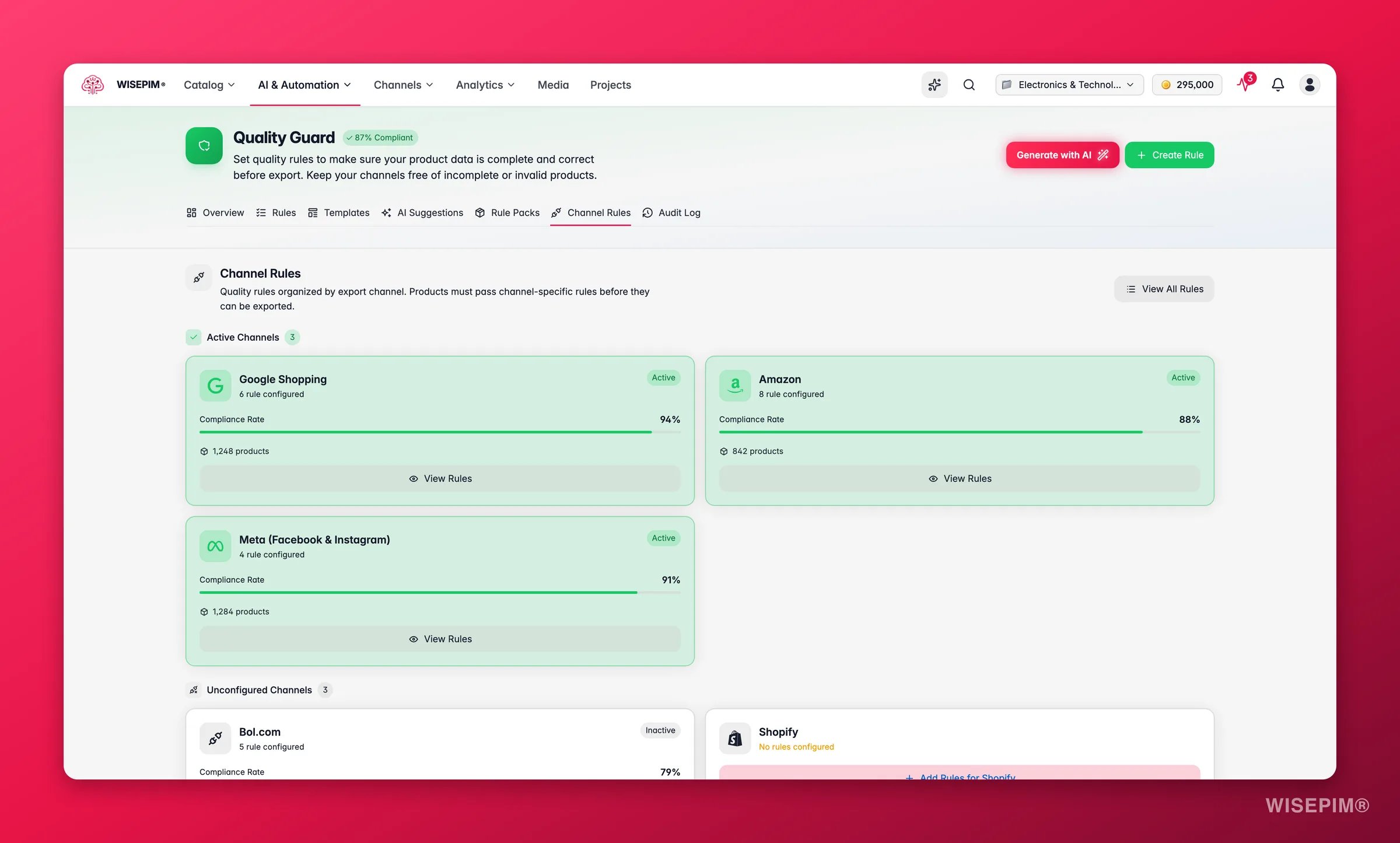Expand the Channels navigation menu
The width and height of the screenshot is (1400, 843).
click(404, 85)
